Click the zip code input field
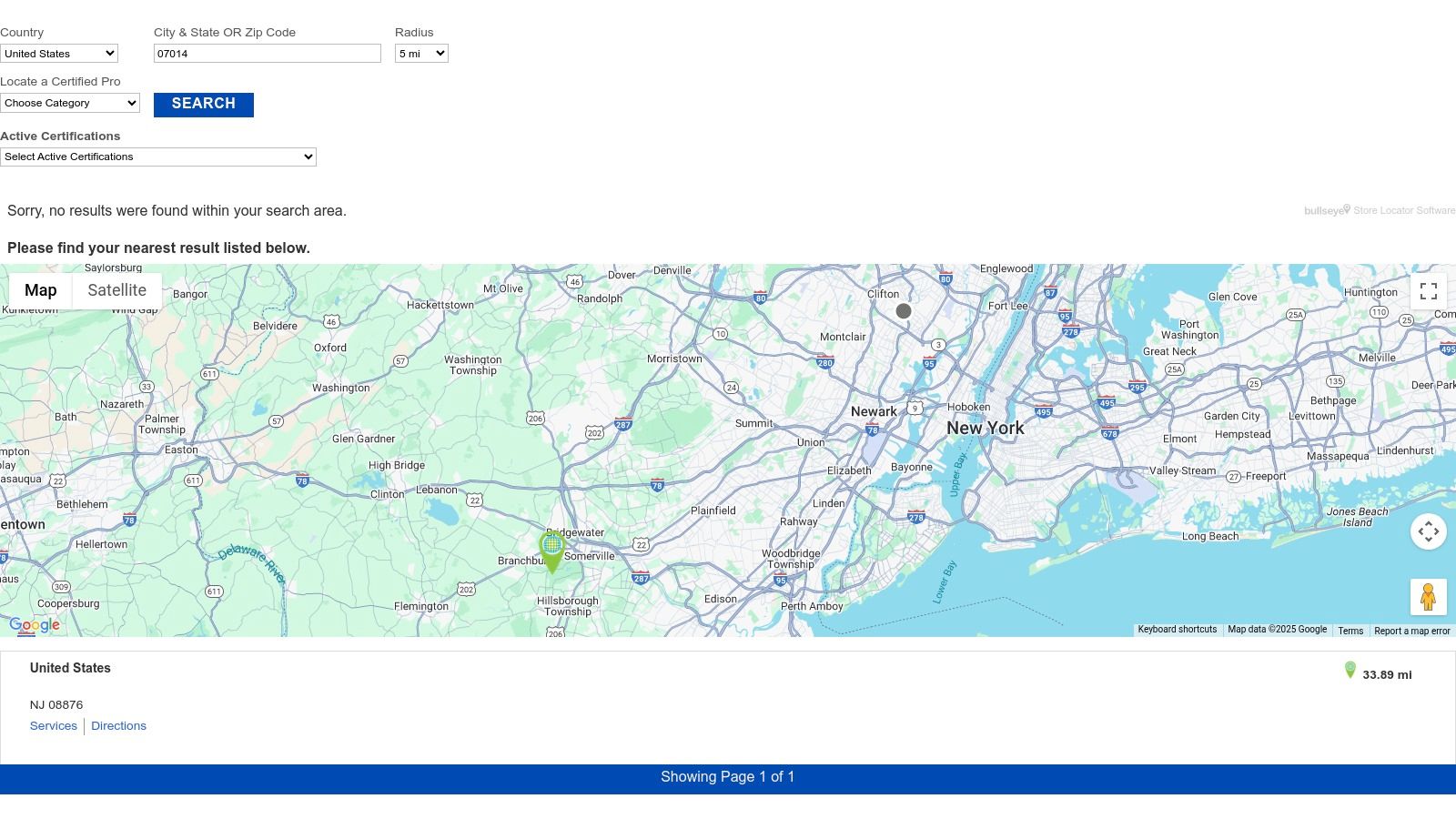 267,54
